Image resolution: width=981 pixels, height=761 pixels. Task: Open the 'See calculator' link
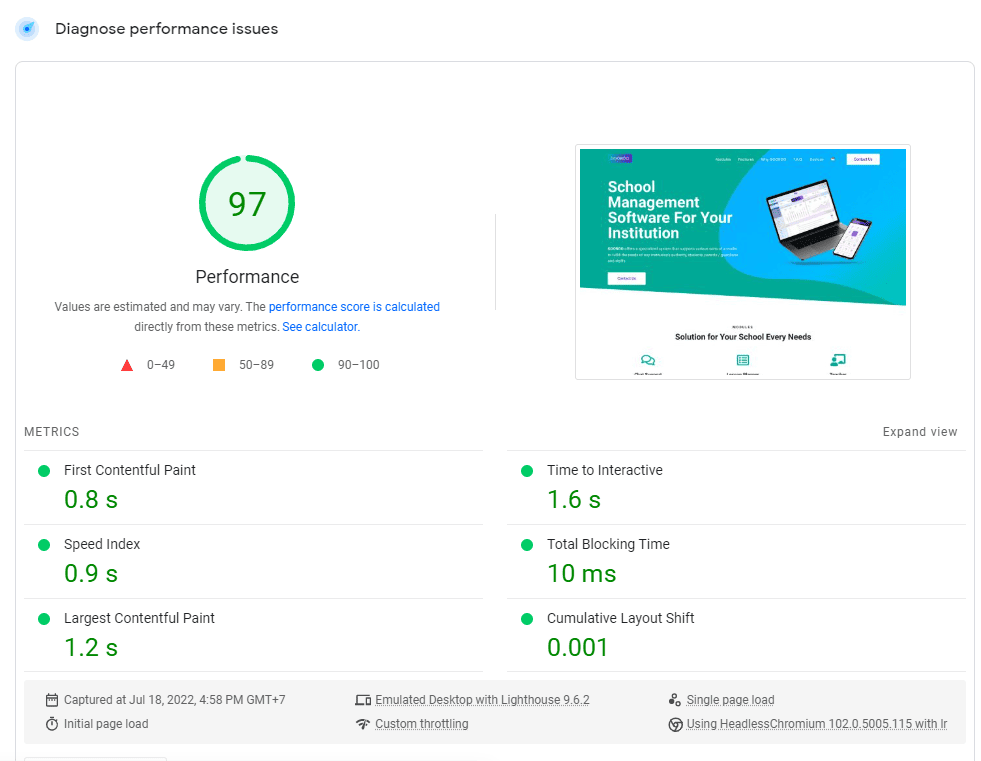tap(320, 327)
